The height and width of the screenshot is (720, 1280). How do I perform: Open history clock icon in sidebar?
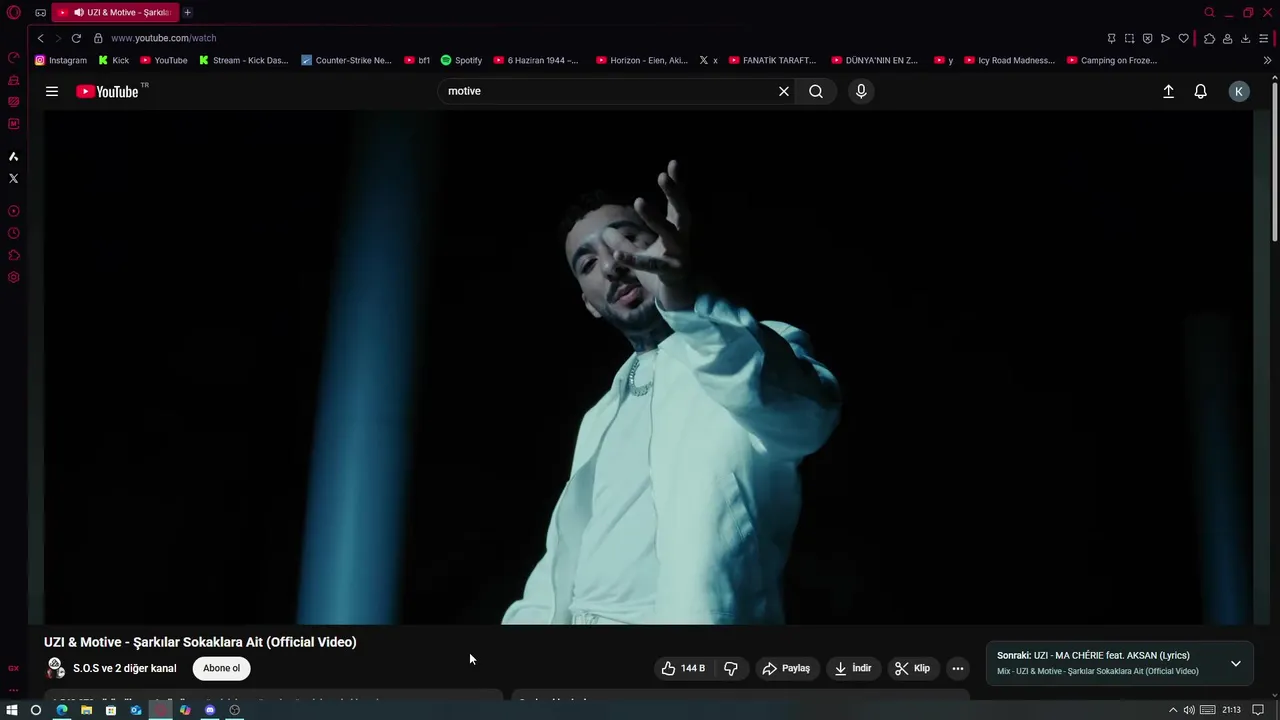click(x=14, y=233)
